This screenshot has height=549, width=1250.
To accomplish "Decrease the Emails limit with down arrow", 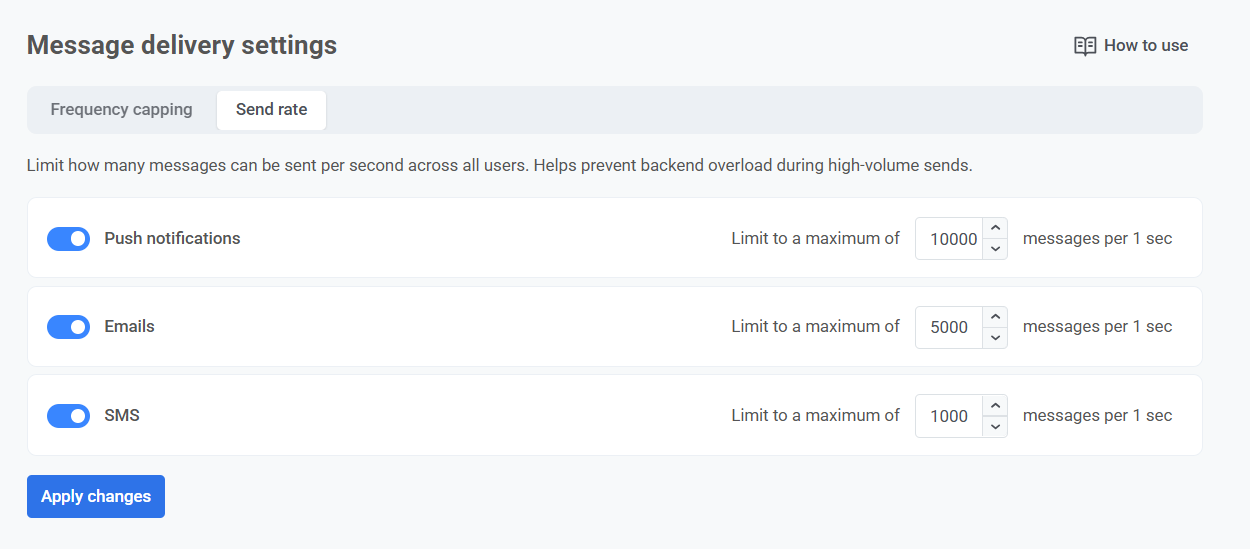I will 995,338.
